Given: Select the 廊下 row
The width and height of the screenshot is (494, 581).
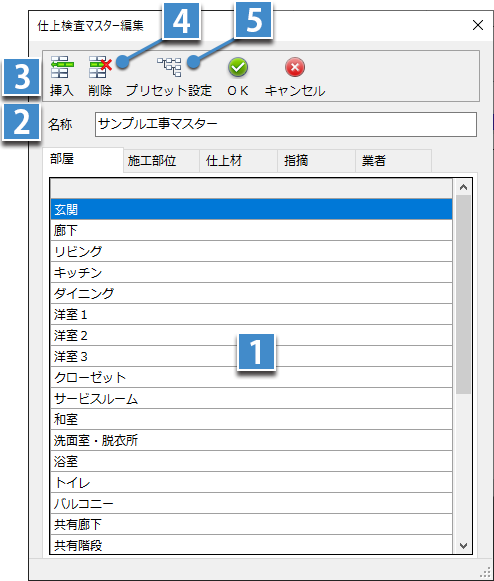Looking at the screenshot, I should click(251, 230).
